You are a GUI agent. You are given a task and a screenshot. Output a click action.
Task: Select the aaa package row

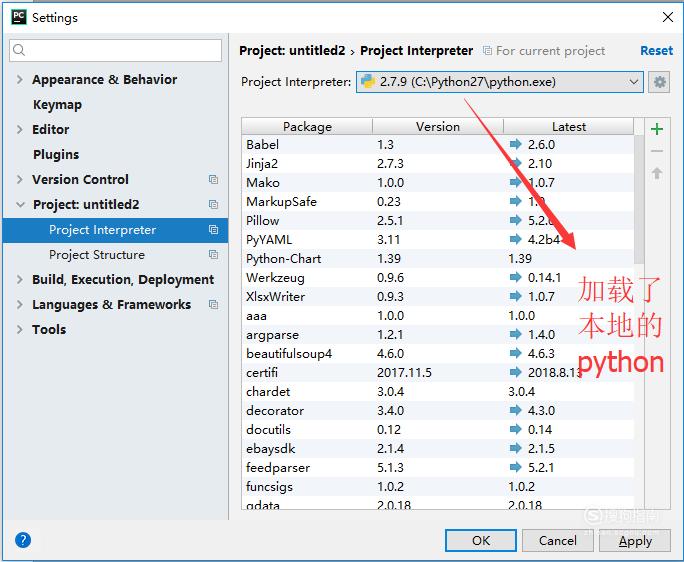tap(438, 315)
